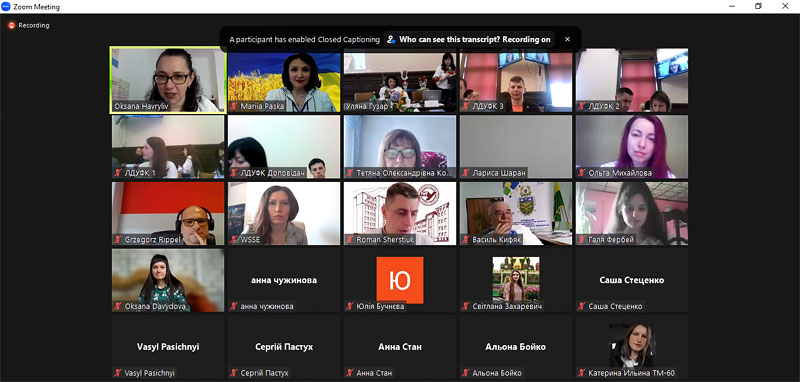Click the Zoom logo in title bar
This screenshot has height=382, width=800.
coord(6,7)
